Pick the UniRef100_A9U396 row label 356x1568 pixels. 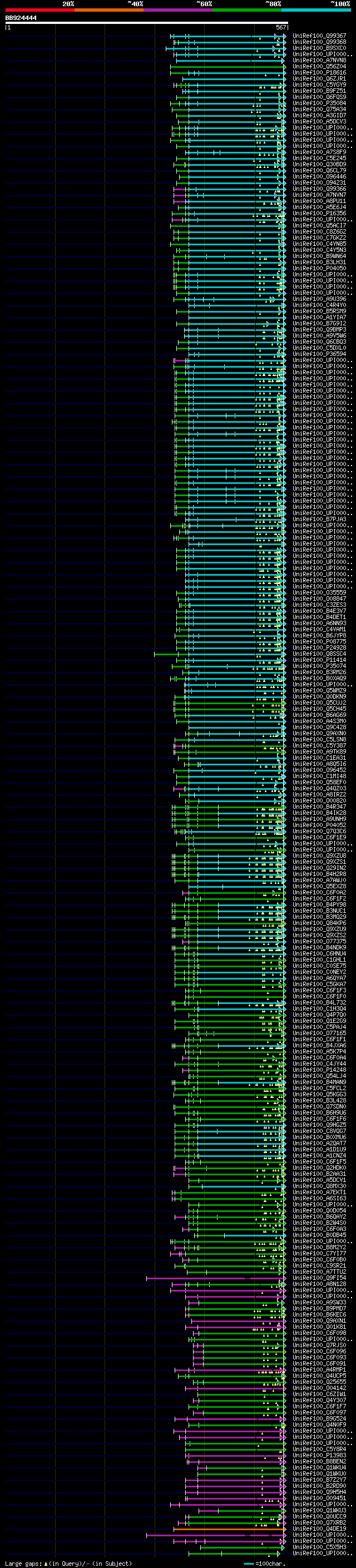click(319, 299)
